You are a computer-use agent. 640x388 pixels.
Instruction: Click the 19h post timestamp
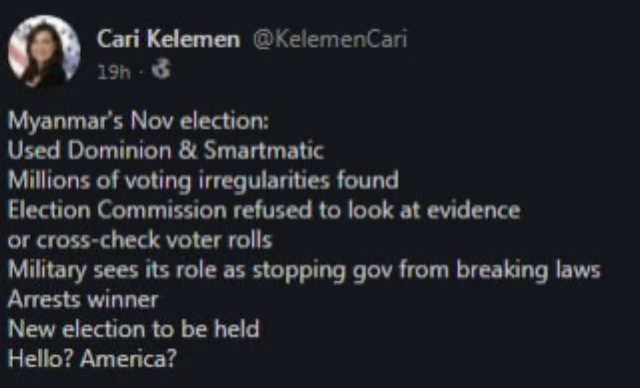tap(114, 73)
